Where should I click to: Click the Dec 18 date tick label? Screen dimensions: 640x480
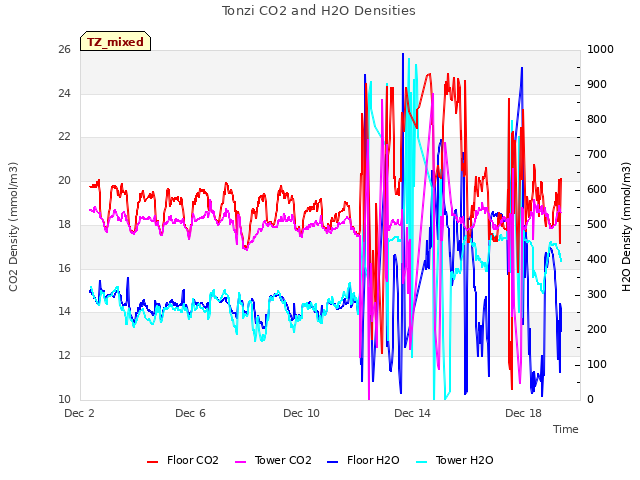[523, 413]
